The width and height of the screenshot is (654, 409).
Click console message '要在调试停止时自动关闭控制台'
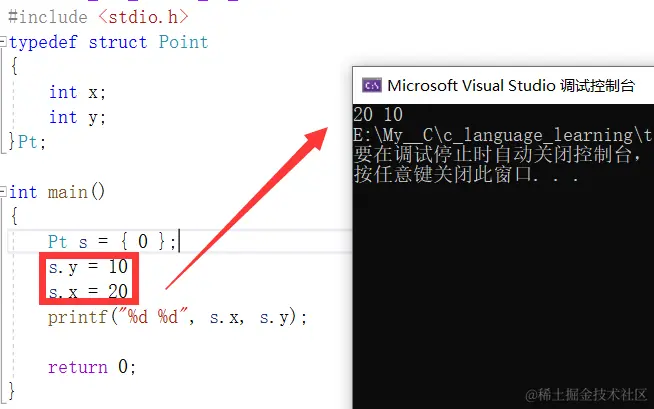[496, 154]
